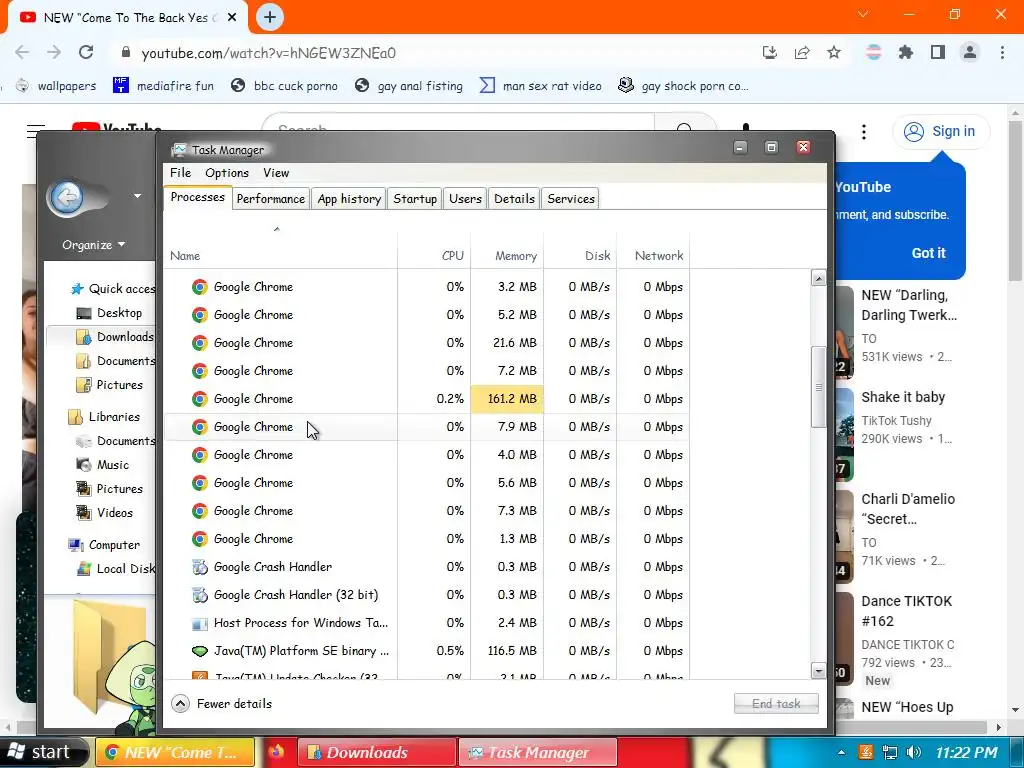Open YouTube's three-dot settings menu
Viewport: 1024px width, 768px height.
click(864, 132)
